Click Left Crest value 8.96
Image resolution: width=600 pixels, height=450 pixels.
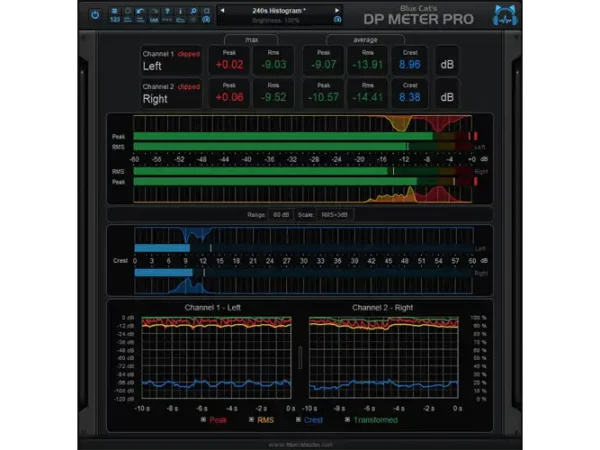[x=409, y=65]
